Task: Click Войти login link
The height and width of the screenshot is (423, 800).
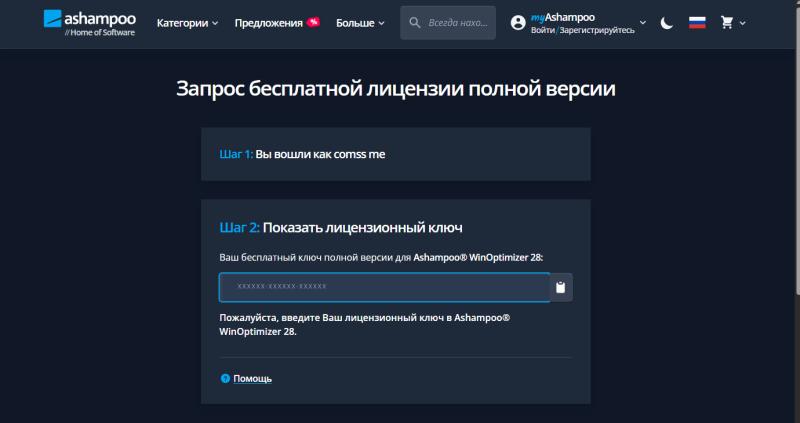Action: tap(543, 30)
